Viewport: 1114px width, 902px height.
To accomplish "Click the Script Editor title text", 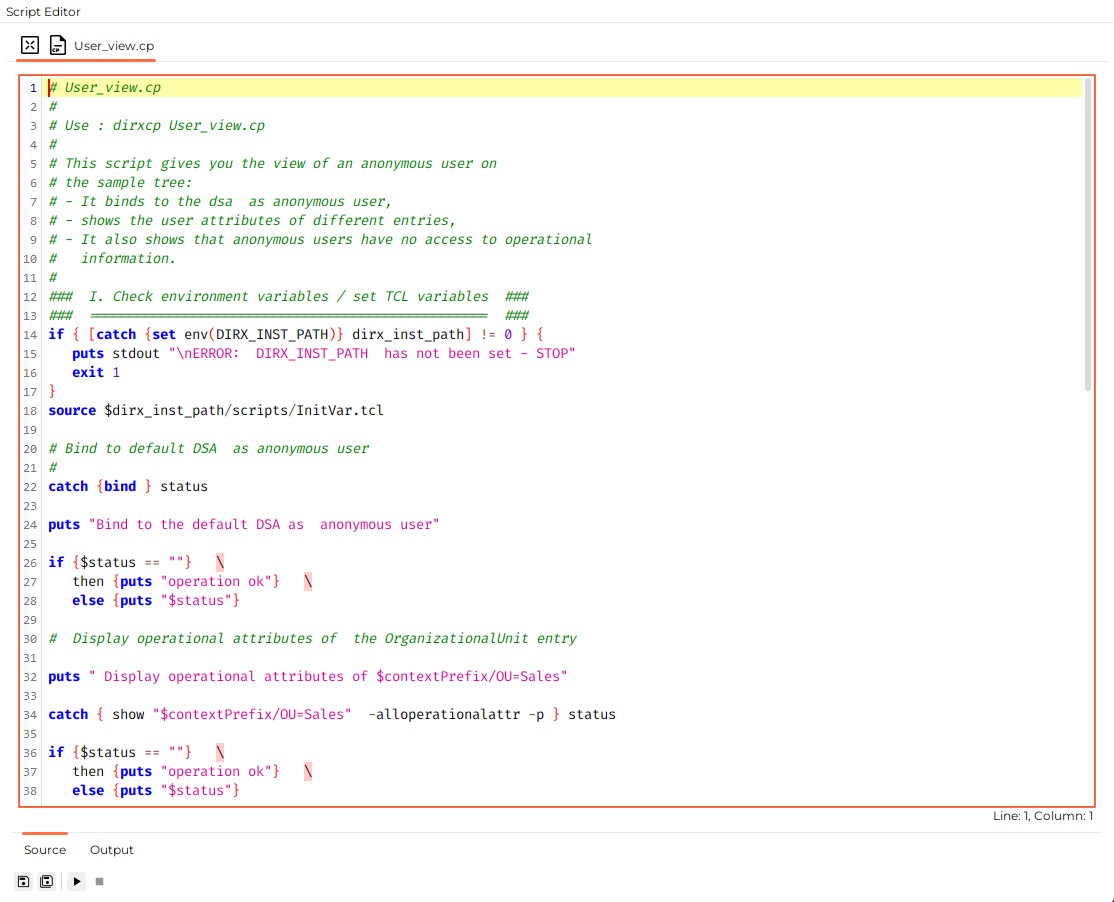I will pyautogui.click(x=44, y=11).
